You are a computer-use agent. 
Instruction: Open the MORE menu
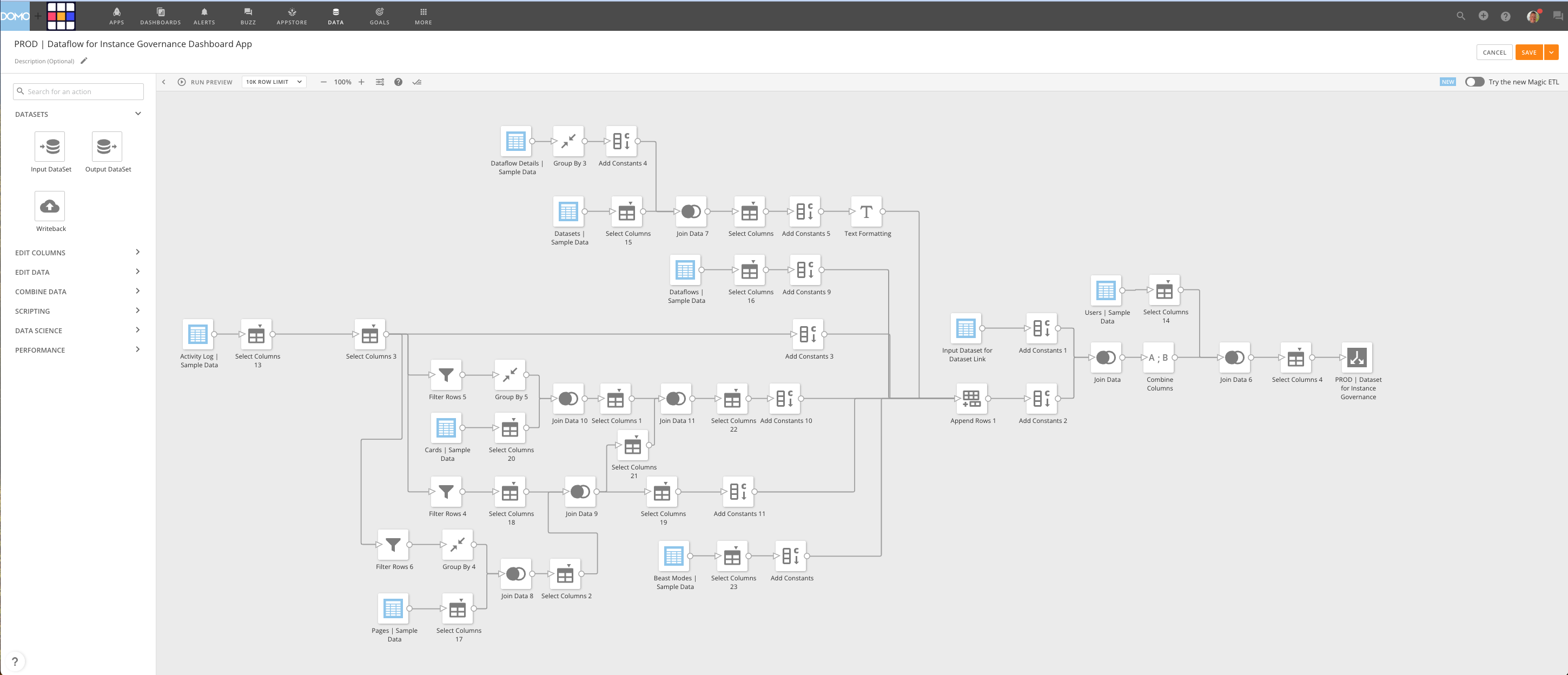423,16
